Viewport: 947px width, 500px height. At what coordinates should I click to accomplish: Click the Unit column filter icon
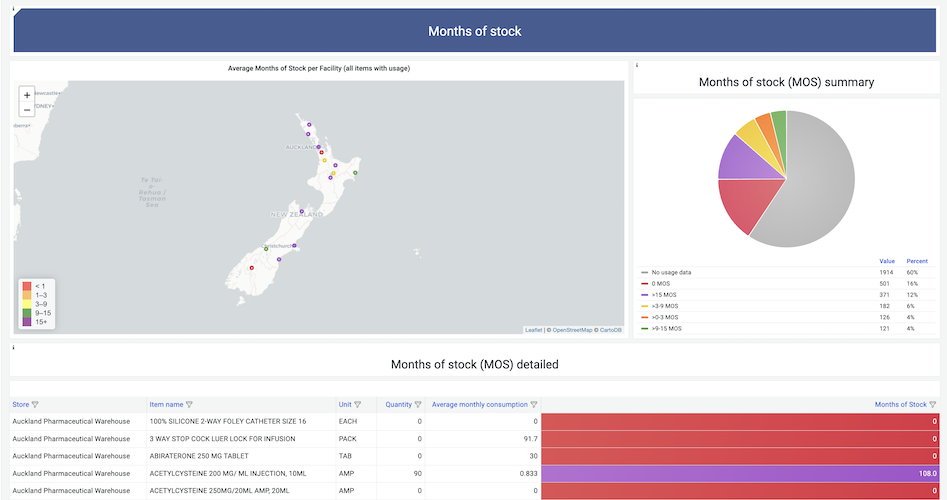point(358,405)
